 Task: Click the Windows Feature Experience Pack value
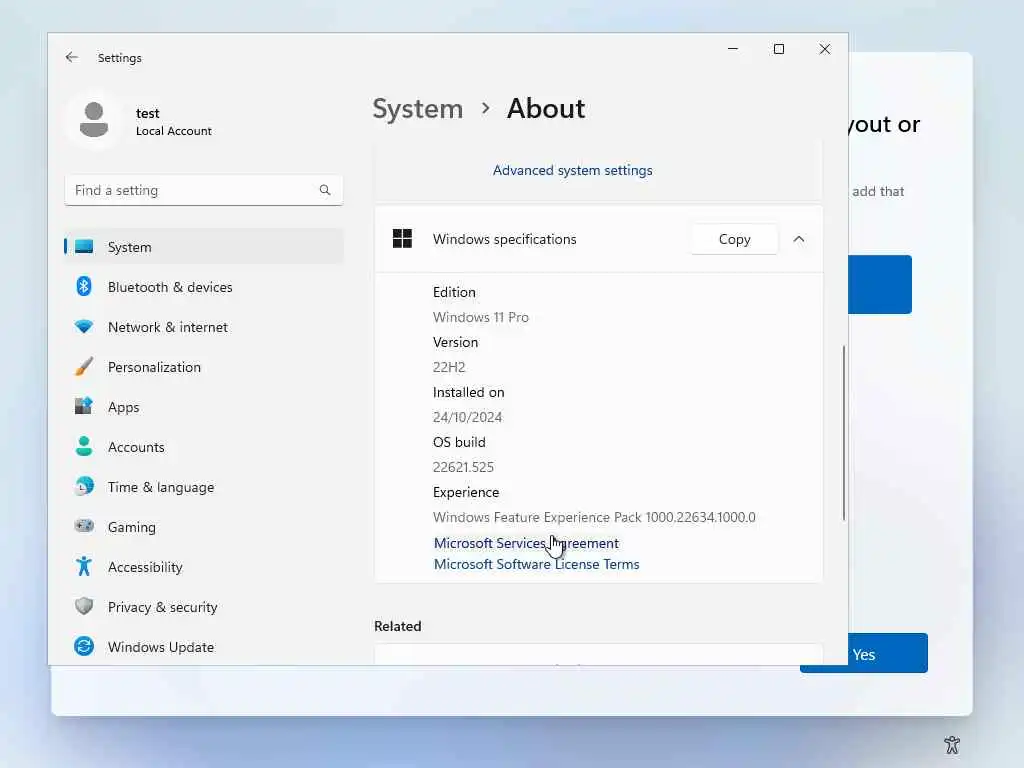594,517
